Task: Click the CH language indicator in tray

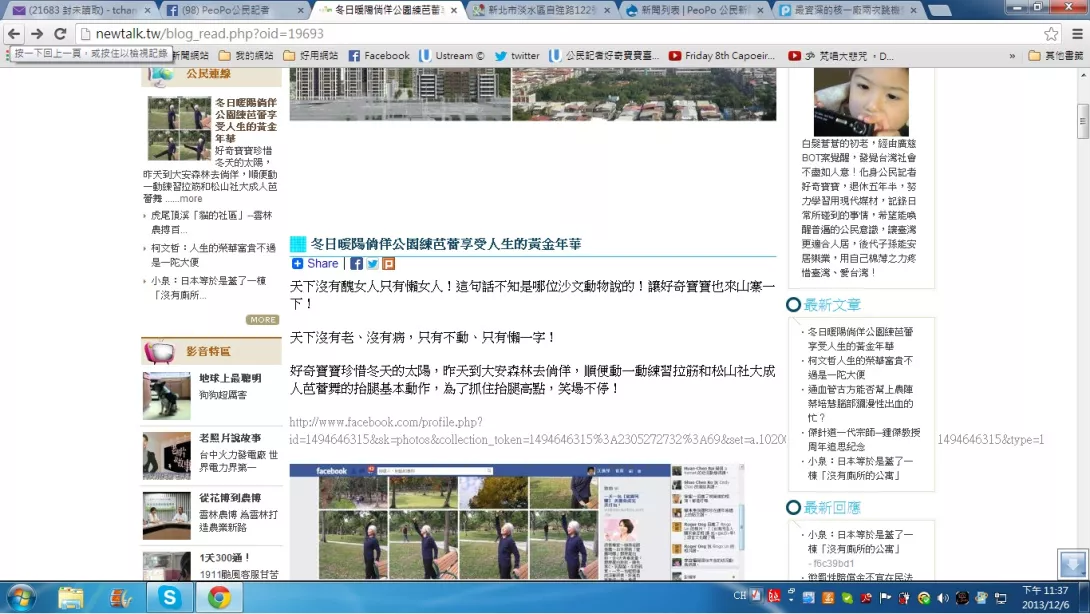Action: (740, 596)
